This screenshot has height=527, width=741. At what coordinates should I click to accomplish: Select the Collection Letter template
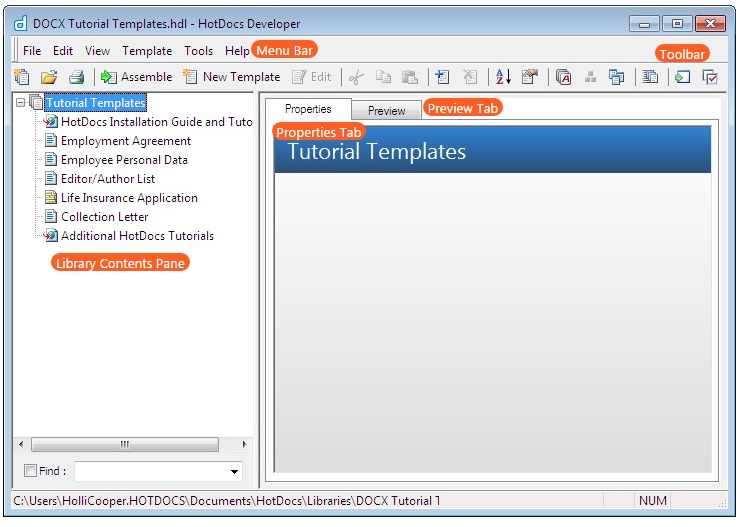[x=104, y=216]
